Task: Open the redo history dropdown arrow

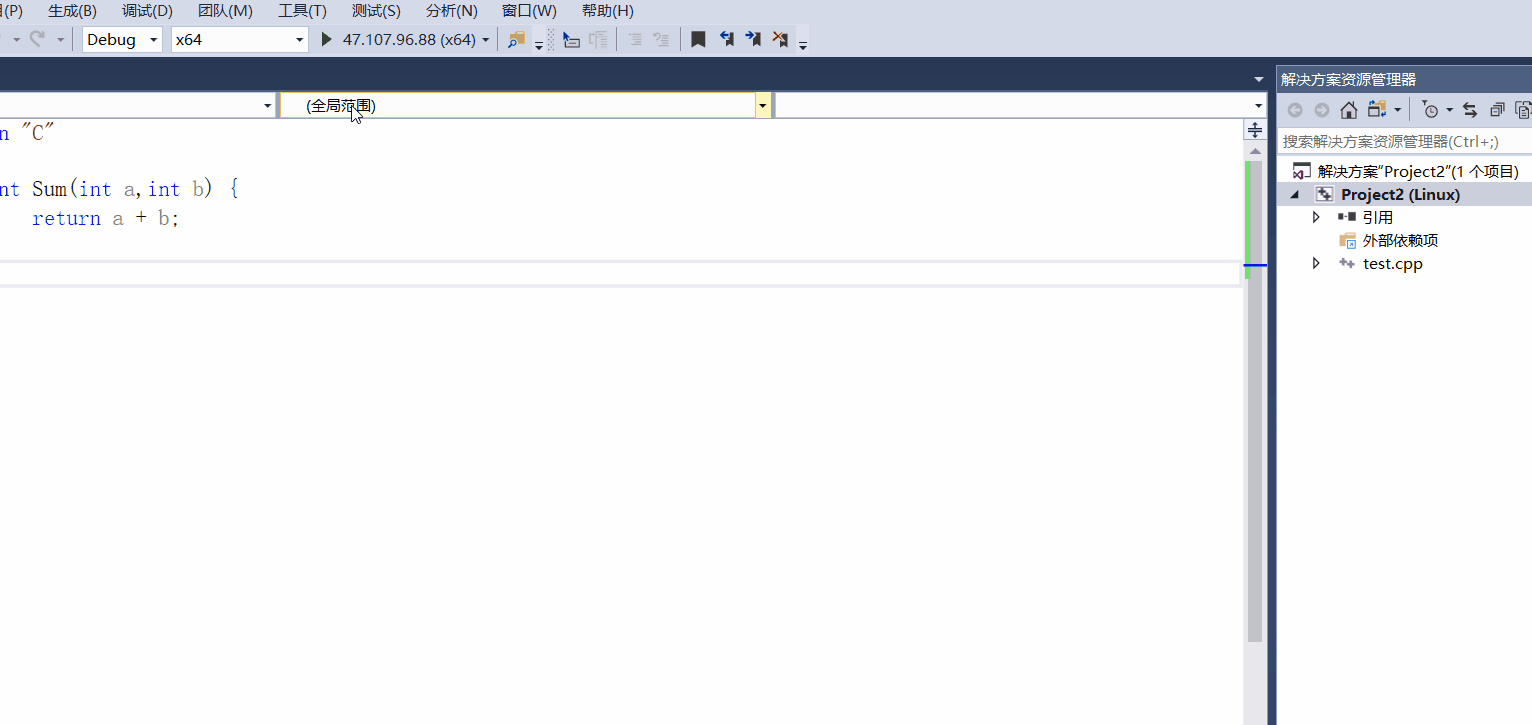Action: click(60, 40)
